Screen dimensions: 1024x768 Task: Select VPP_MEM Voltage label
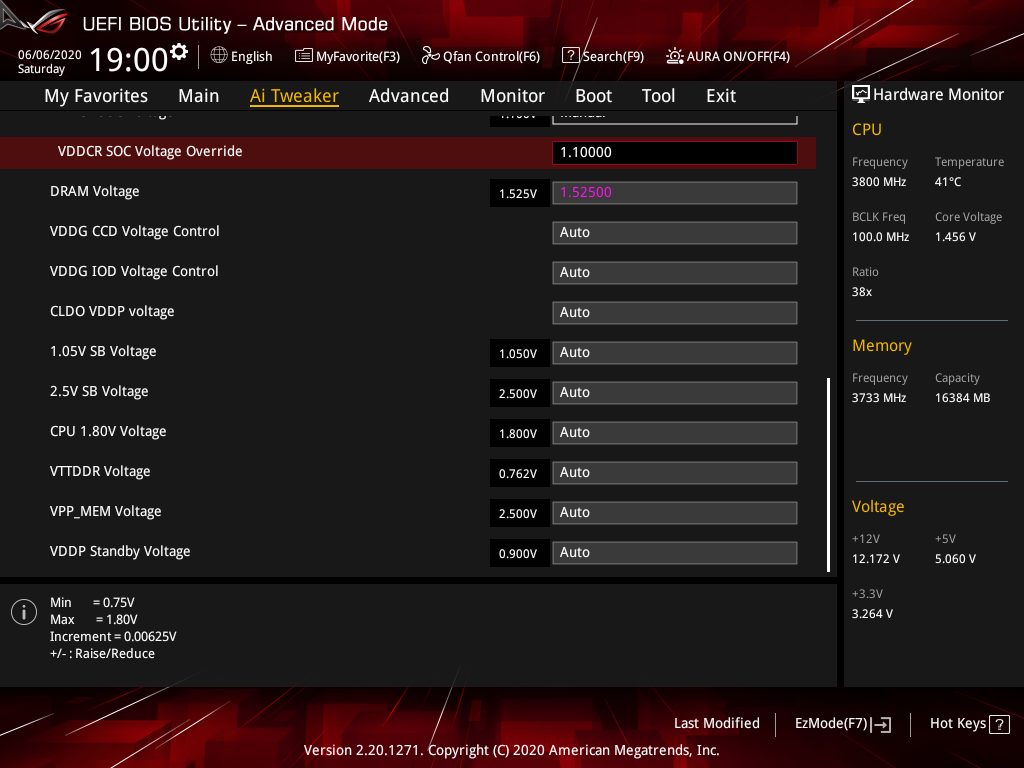[x=105, y=511]
